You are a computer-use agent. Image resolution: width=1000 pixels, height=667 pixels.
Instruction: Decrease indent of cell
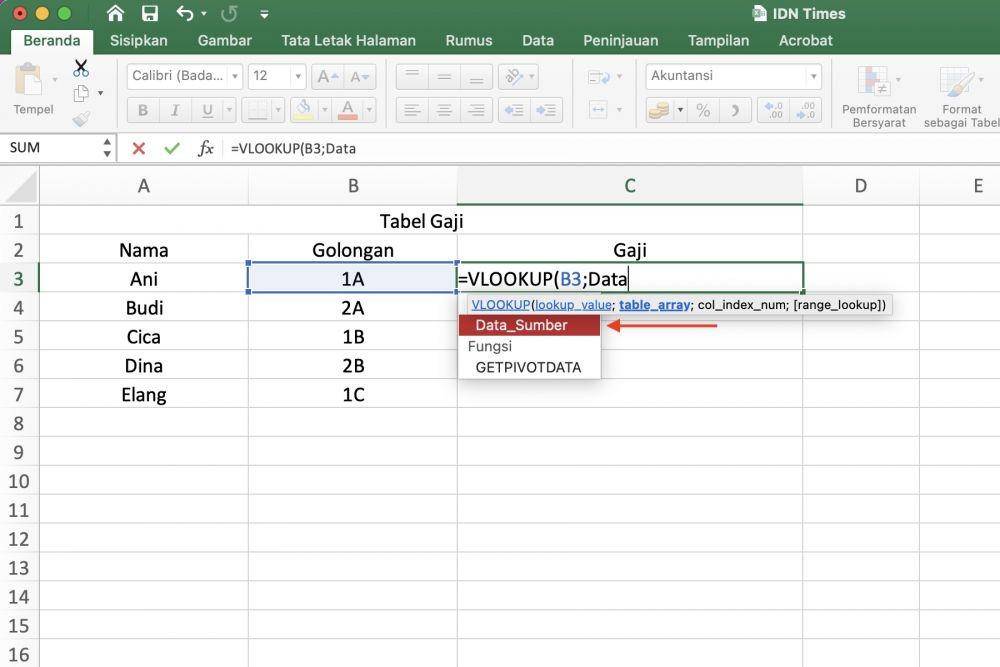click(514, 110)
